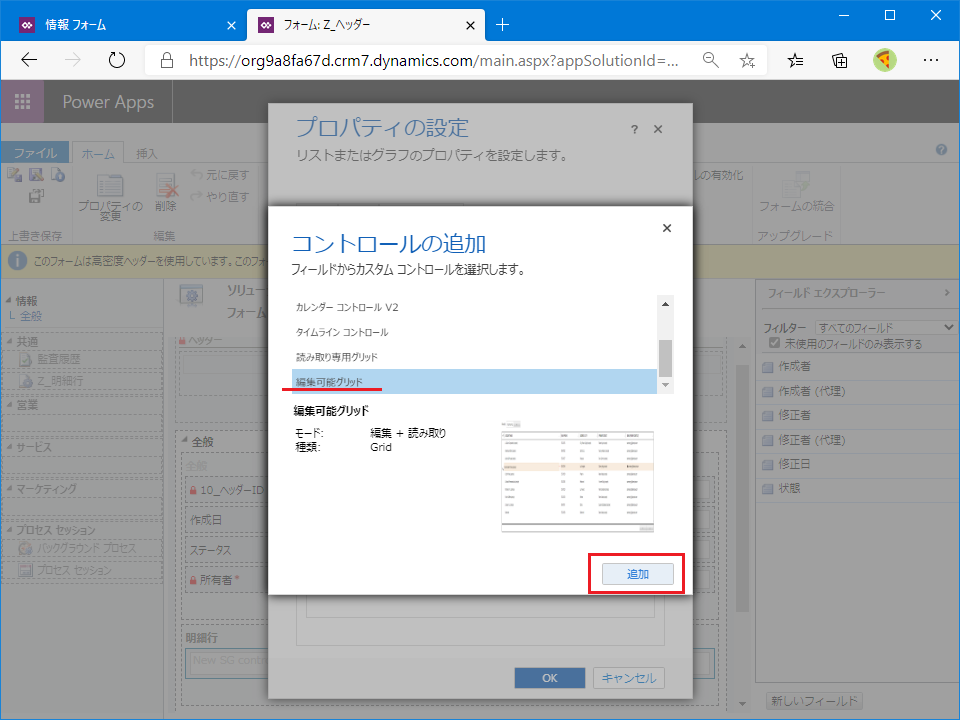Collapse the マーケティング navigation group
The width and height of the screenshot is (960, 720).
tap(10, 489)
